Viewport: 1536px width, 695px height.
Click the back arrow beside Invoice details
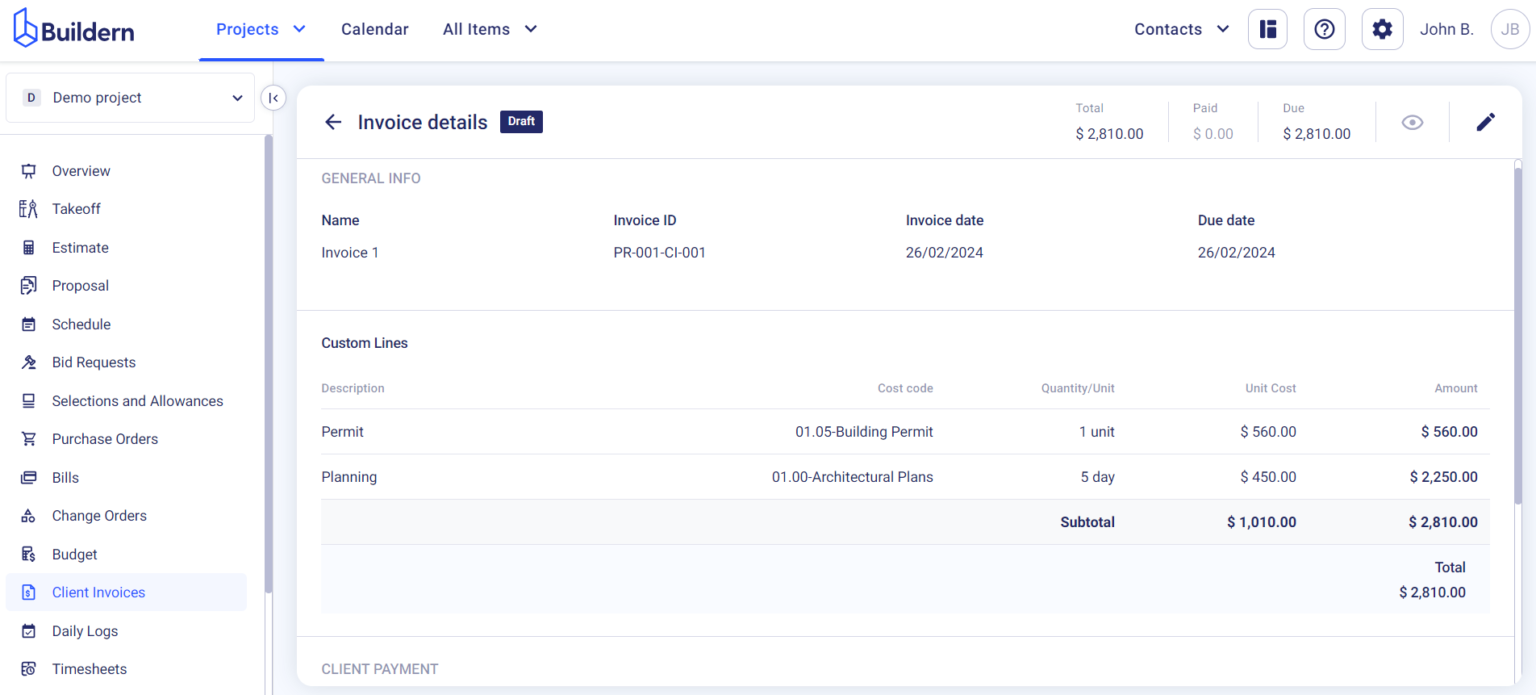(333, 122)
